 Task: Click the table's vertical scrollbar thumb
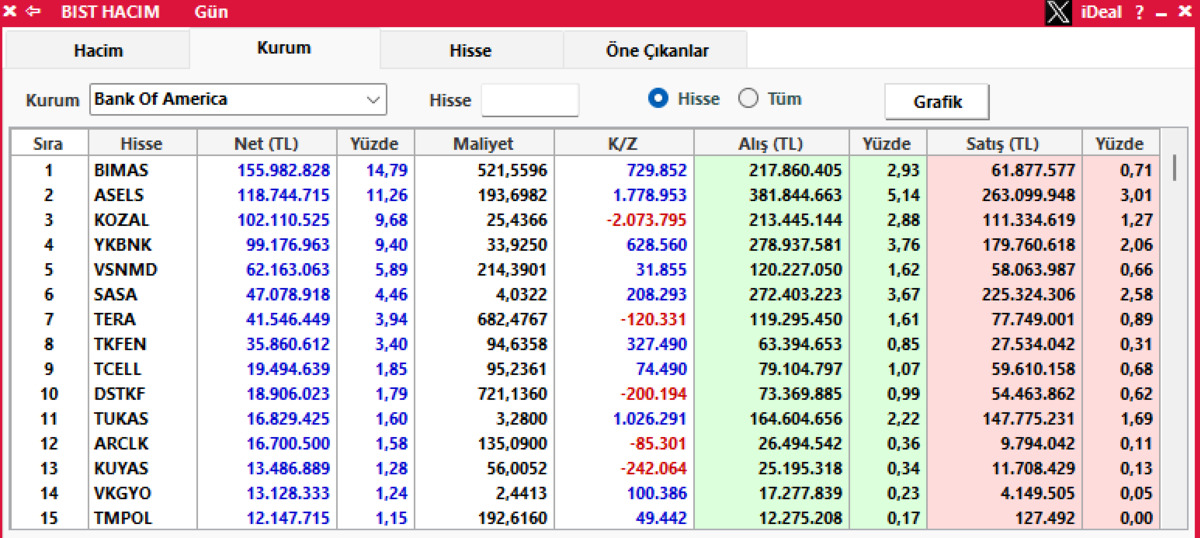(x=1174, y=169)
